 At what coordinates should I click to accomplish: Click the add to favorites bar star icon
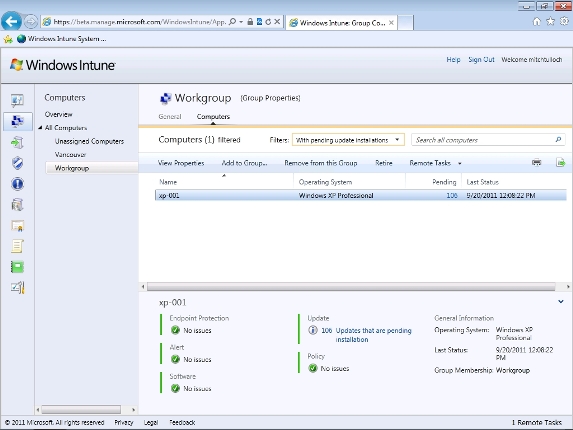(8, 39)
